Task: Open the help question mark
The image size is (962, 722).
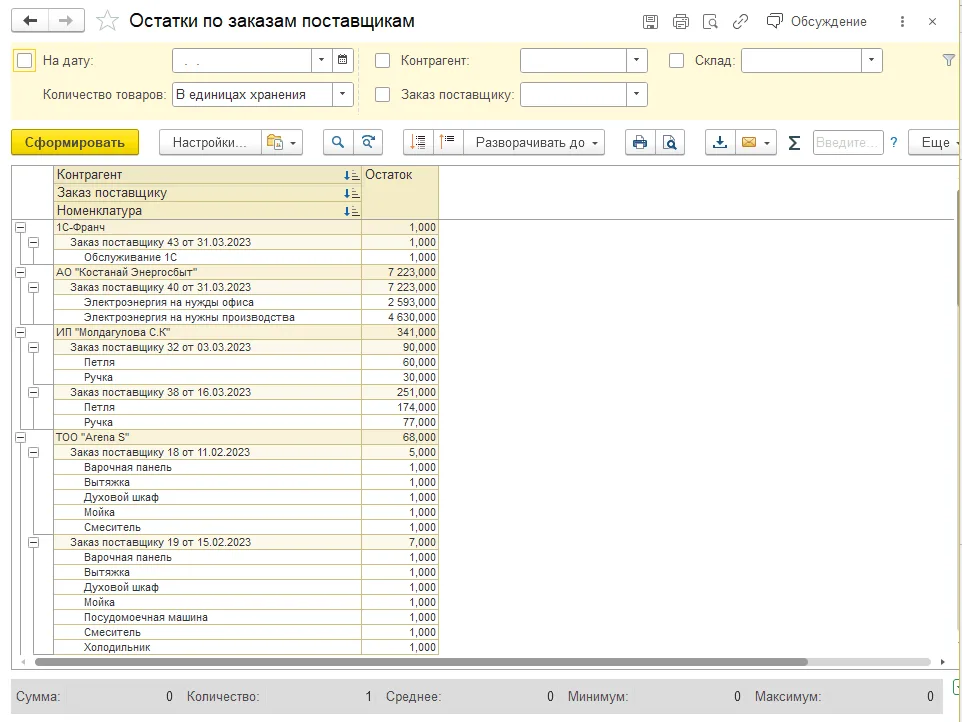Action: [894, 142]
